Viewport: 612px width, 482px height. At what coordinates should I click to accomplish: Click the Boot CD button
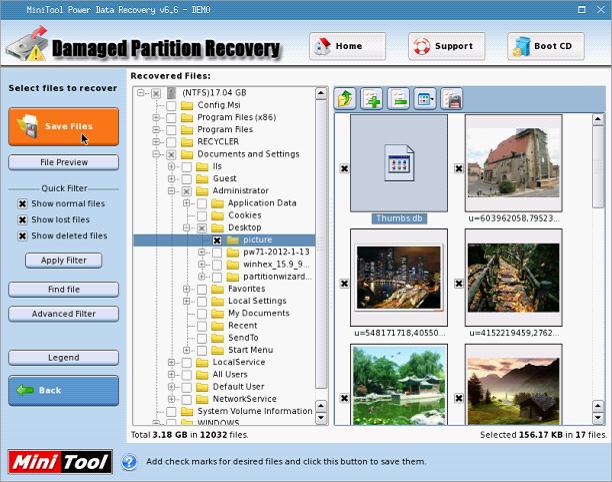pos(546,46)
